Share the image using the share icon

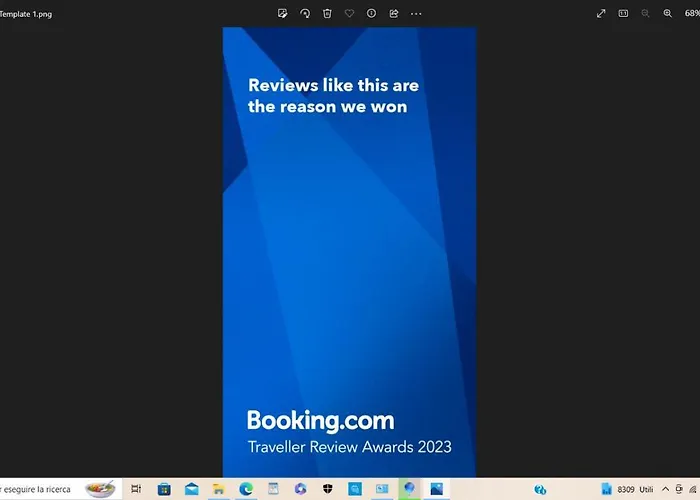(x=394, y=13)
